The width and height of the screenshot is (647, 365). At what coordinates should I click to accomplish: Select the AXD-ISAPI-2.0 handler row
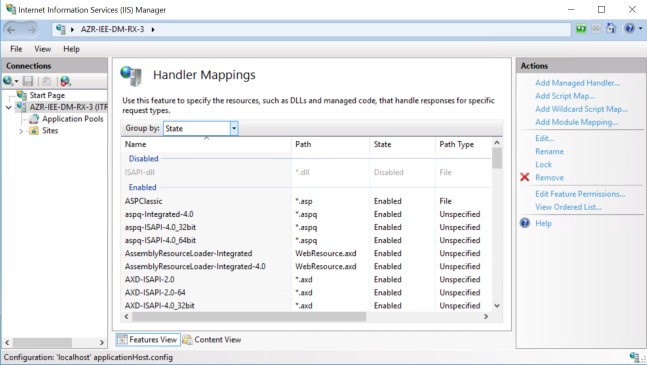coord(306,280)
